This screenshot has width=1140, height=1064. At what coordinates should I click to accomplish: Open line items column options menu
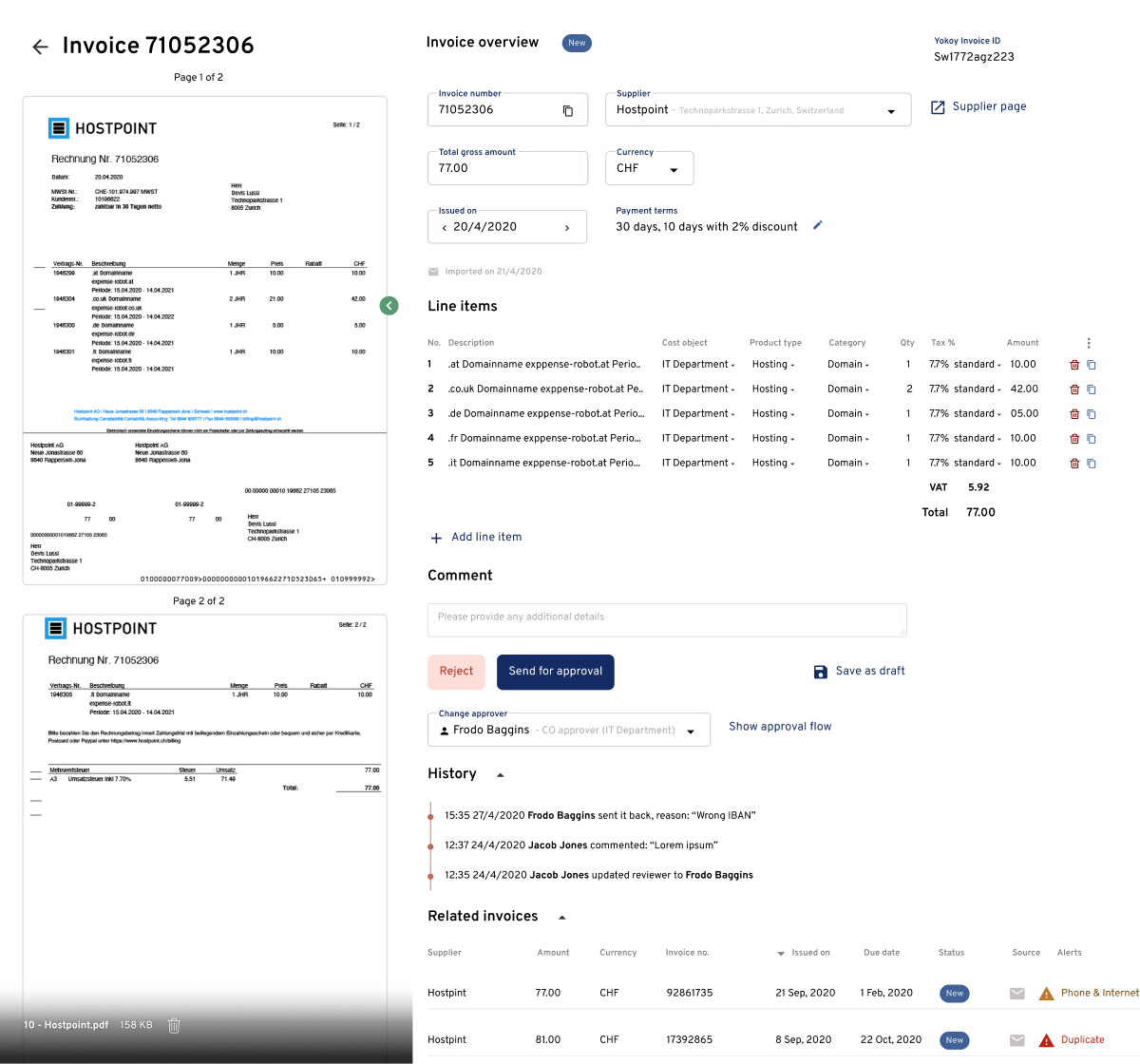[1089, 343]
